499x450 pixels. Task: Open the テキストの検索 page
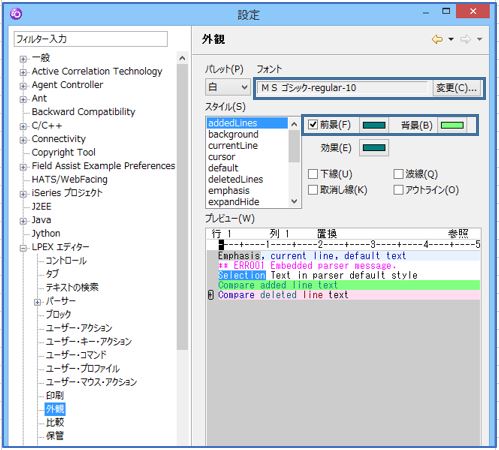click(x=72, y=287)
